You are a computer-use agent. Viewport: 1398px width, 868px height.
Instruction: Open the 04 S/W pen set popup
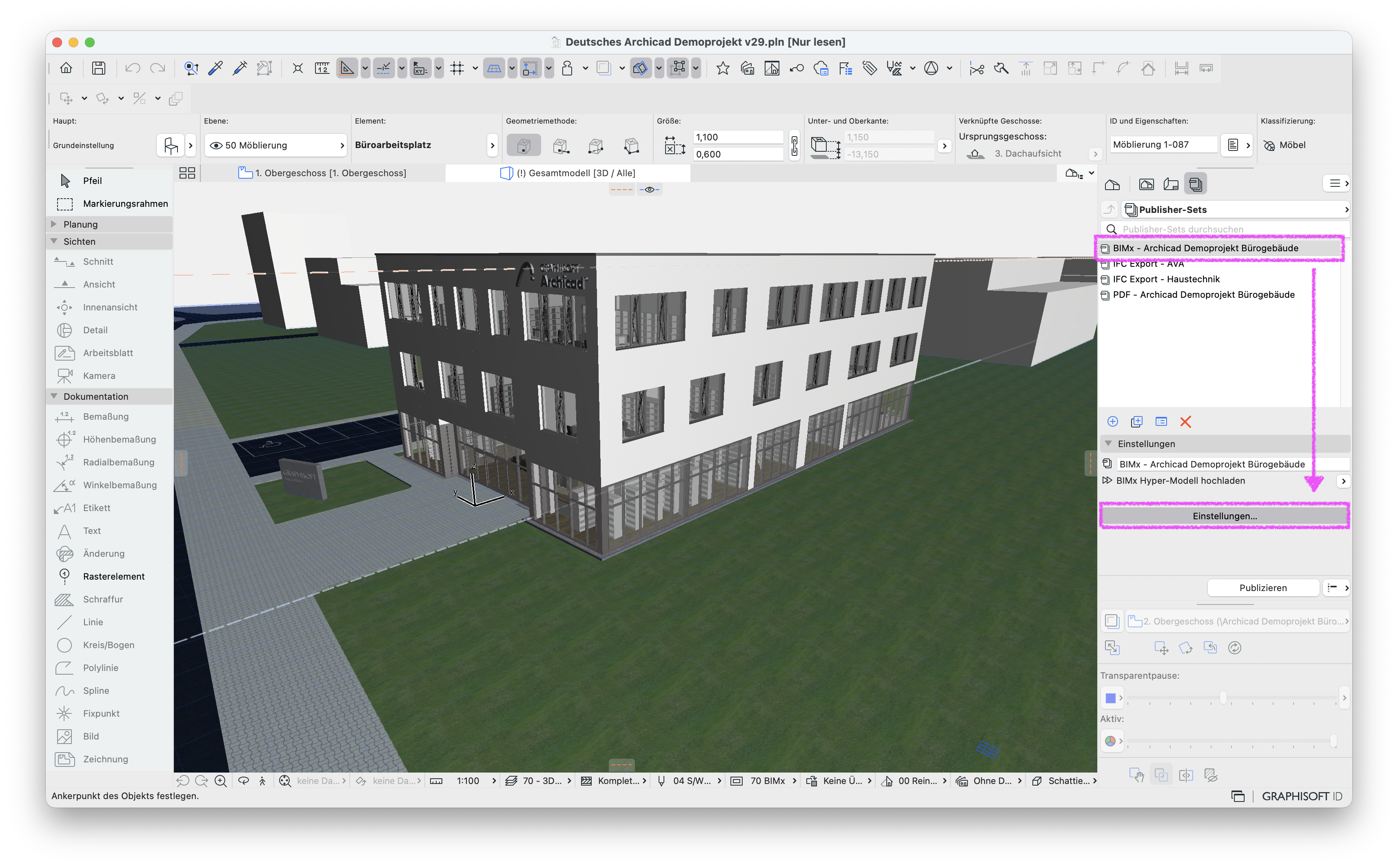tap(689, 781)
